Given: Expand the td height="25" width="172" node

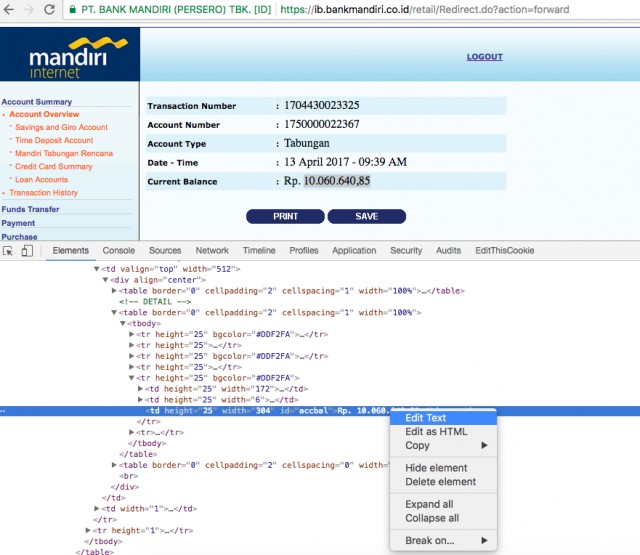Looking at the screenshot, I should (x=140, y=389).
